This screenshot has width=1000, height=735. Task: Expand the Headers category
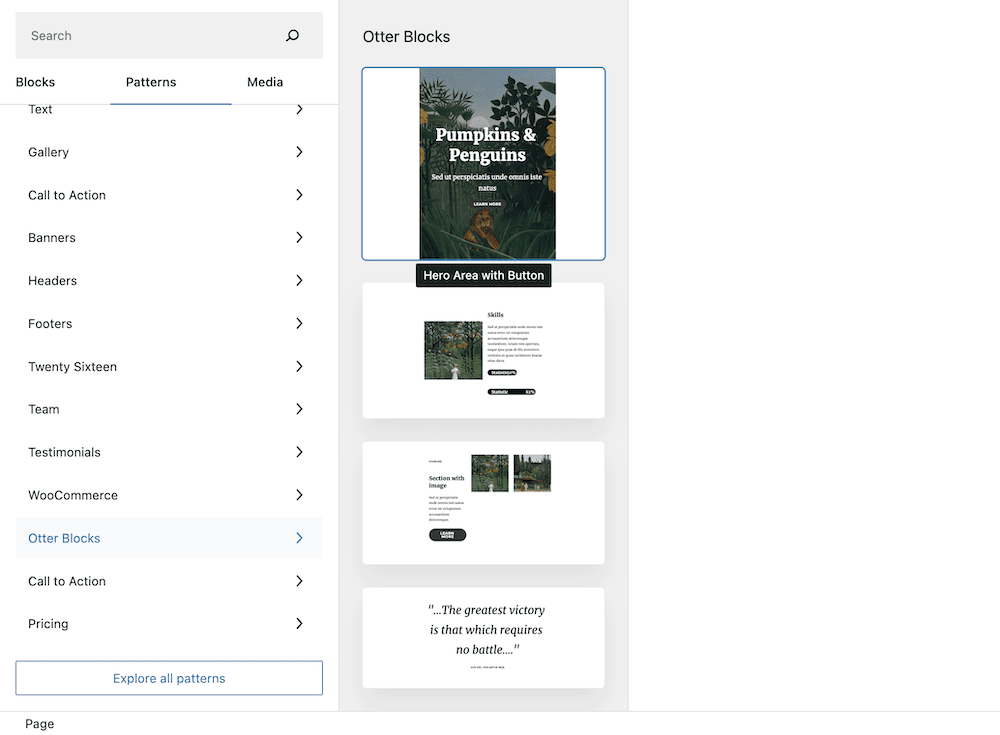[x=168, y=281]
